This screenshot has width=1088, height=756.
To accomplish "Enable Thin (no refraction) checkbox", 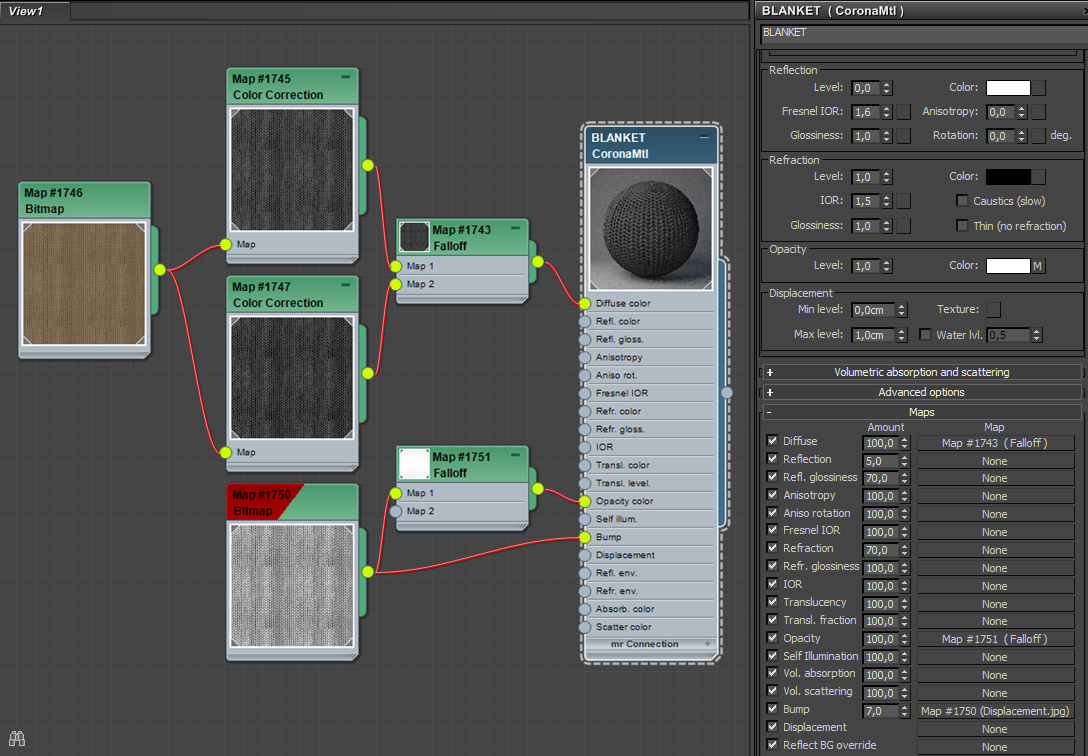I will [x=962, y=225].
